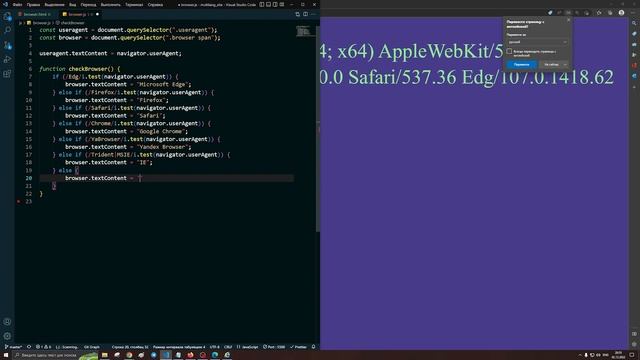Click the search icon in Edge sidebar

point(634,23)
